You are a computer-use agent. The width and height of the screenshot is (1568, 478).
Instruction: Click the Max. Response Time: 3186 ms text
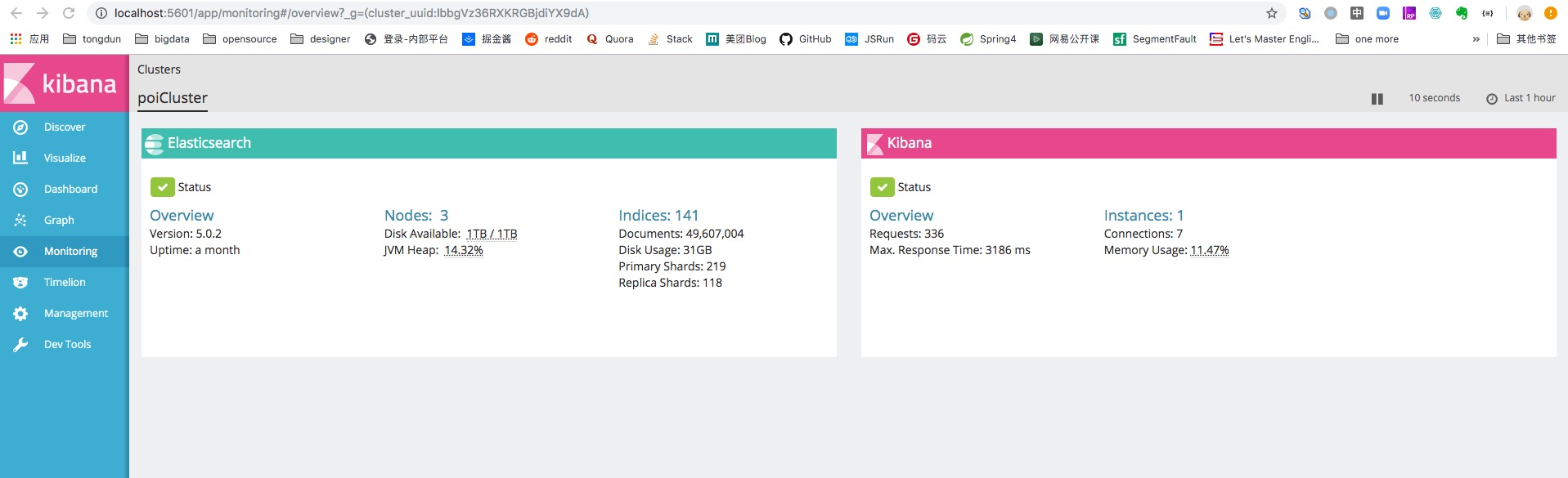click(x=950, y=250)
